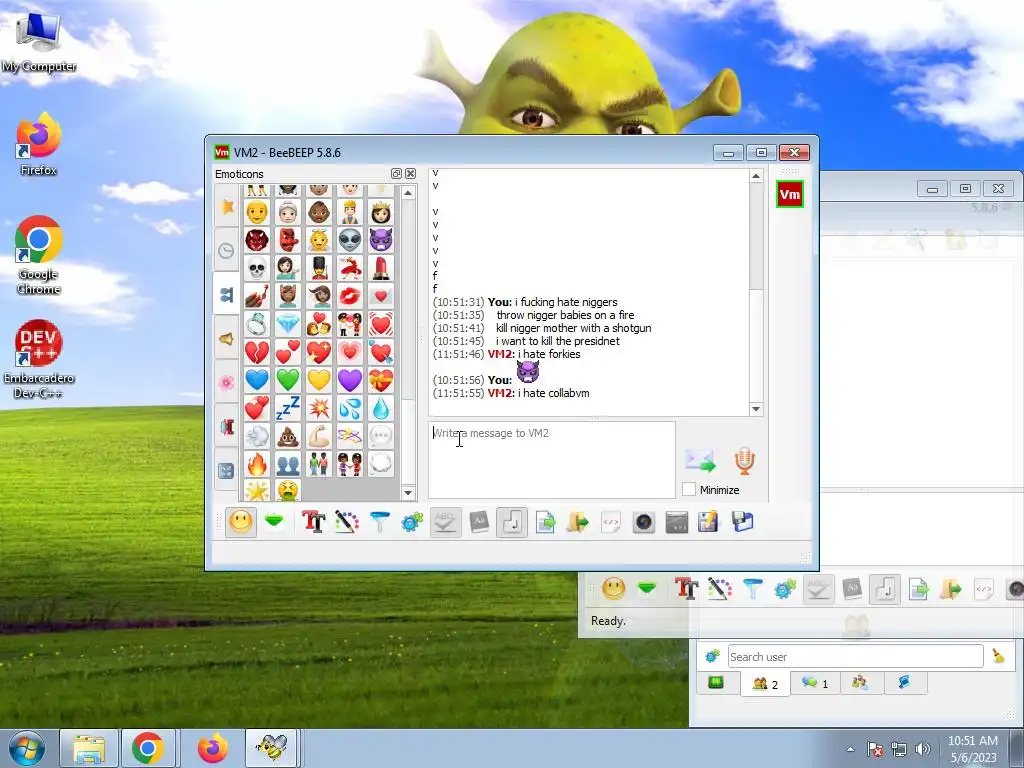Insert the purple heart emoji
Screen dimensions: 1024x768
tap(350, 379)
